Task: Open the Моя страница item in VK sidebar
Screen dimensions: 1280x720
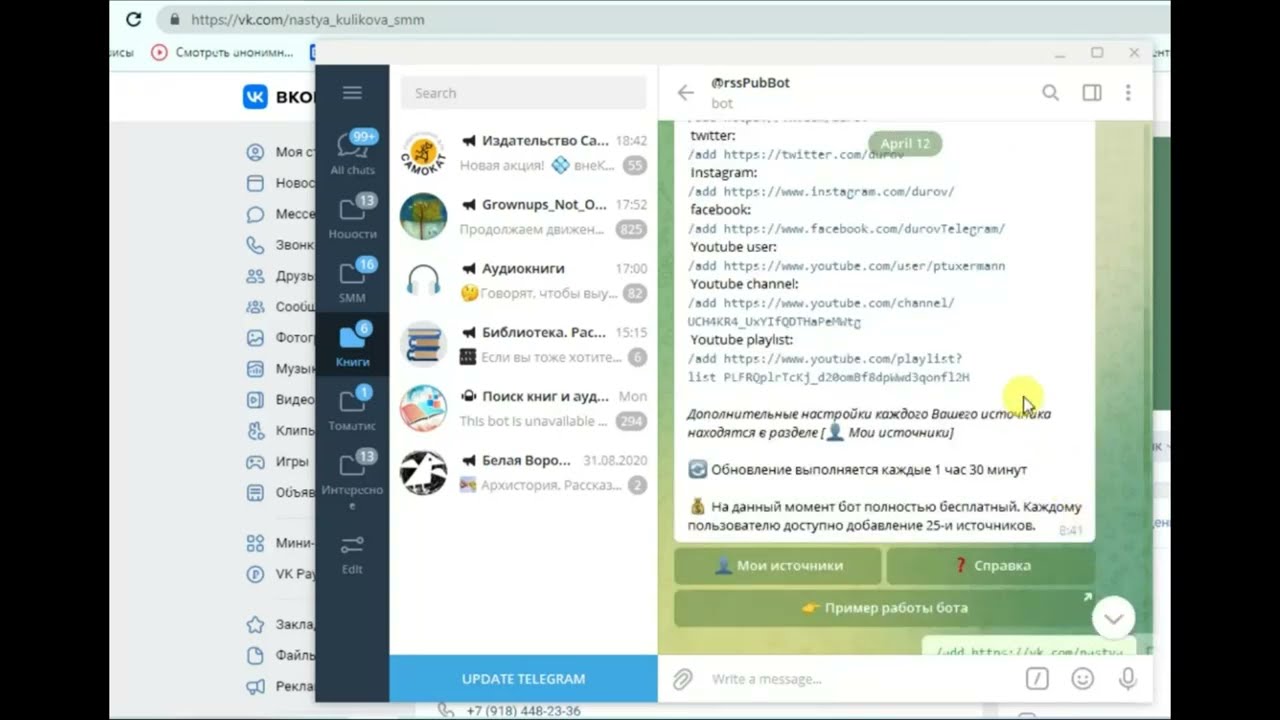Action: coord(281,152)
